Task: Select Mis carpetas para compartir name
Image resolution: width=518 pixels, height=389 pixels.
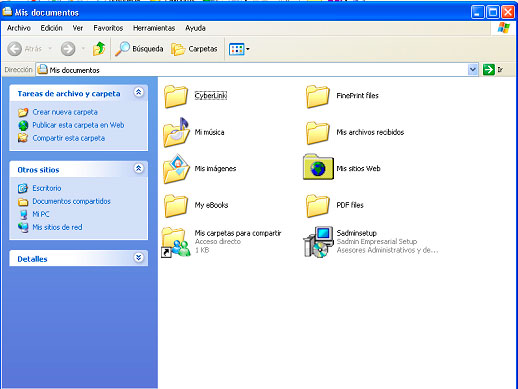Action: (238, 233)
